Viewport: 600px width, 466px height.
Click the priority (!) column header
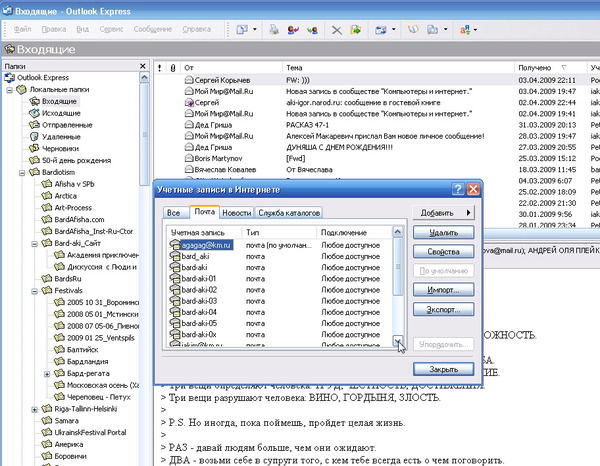click(160, 68)
